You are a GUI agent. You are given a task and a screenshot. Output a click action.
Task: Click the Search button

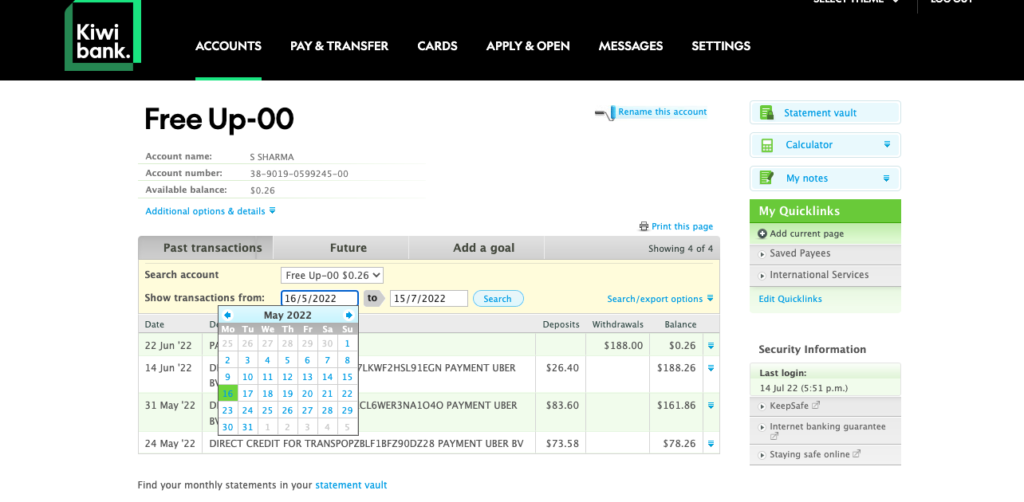497,299
